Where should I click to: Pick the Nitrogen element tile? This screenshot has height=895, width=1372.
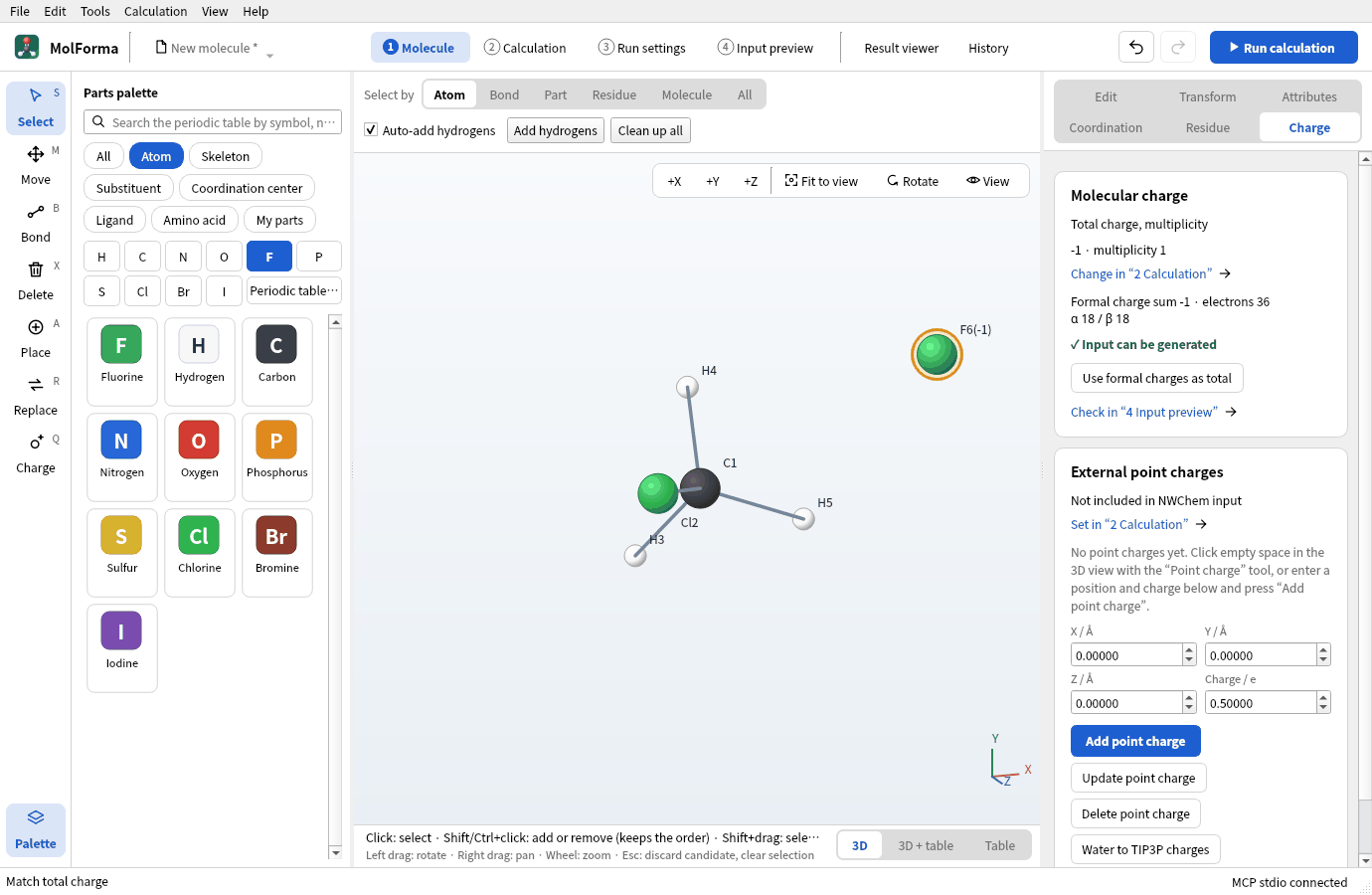tap(122, 456)
